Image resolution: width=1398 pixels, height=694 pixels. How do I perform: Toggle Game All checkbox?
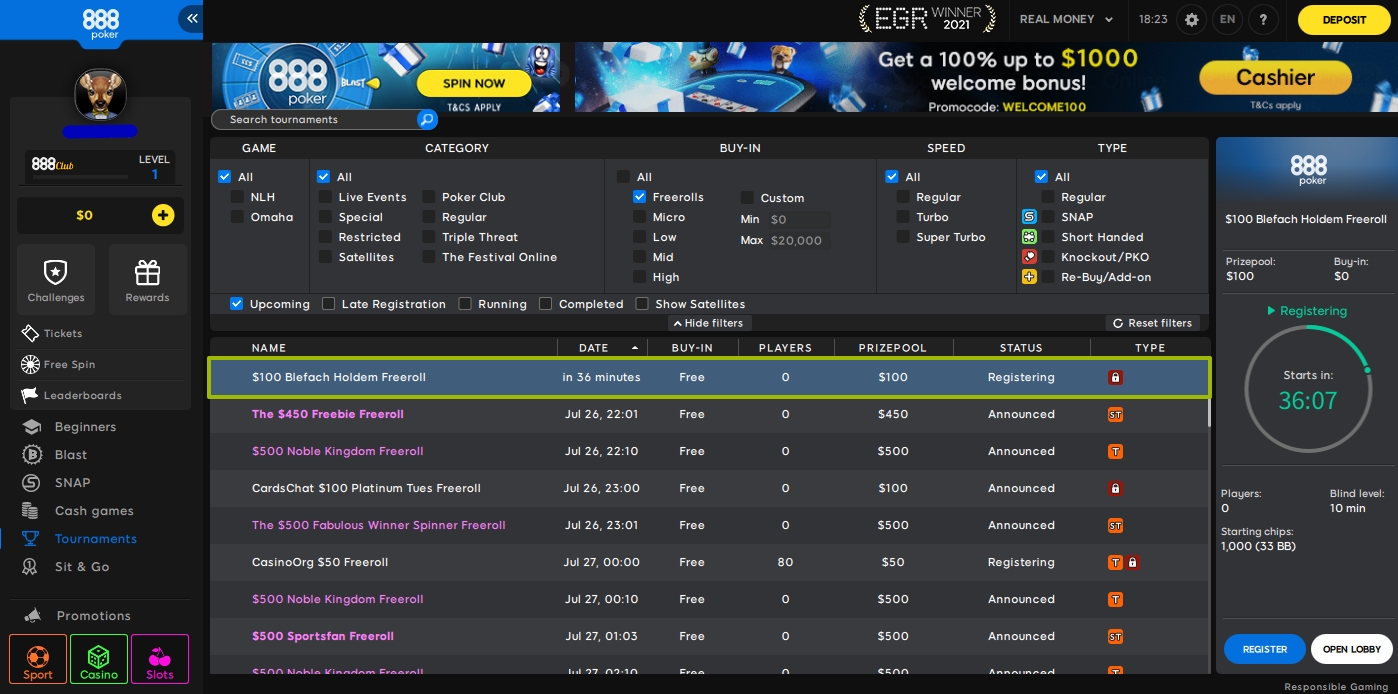coord(224,177)
